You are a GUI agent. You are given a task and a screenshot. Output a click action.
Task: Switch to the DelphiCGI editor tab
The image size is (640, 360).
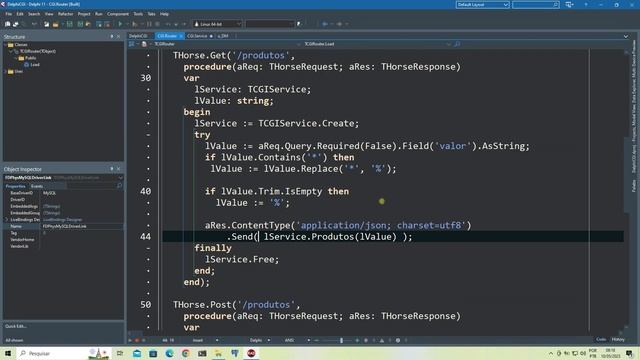click(139, 36)
